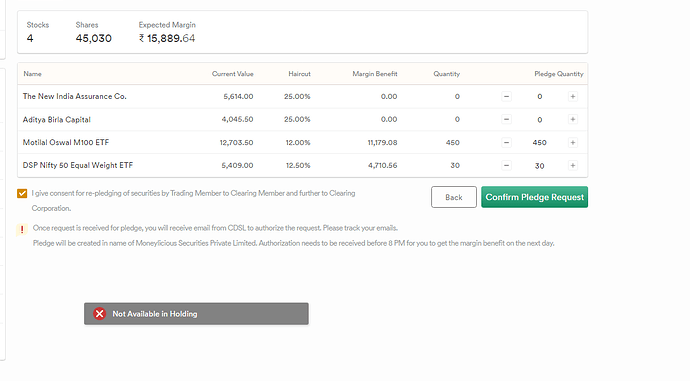Click the current value 5,409.00

click(x=237, y=165)
